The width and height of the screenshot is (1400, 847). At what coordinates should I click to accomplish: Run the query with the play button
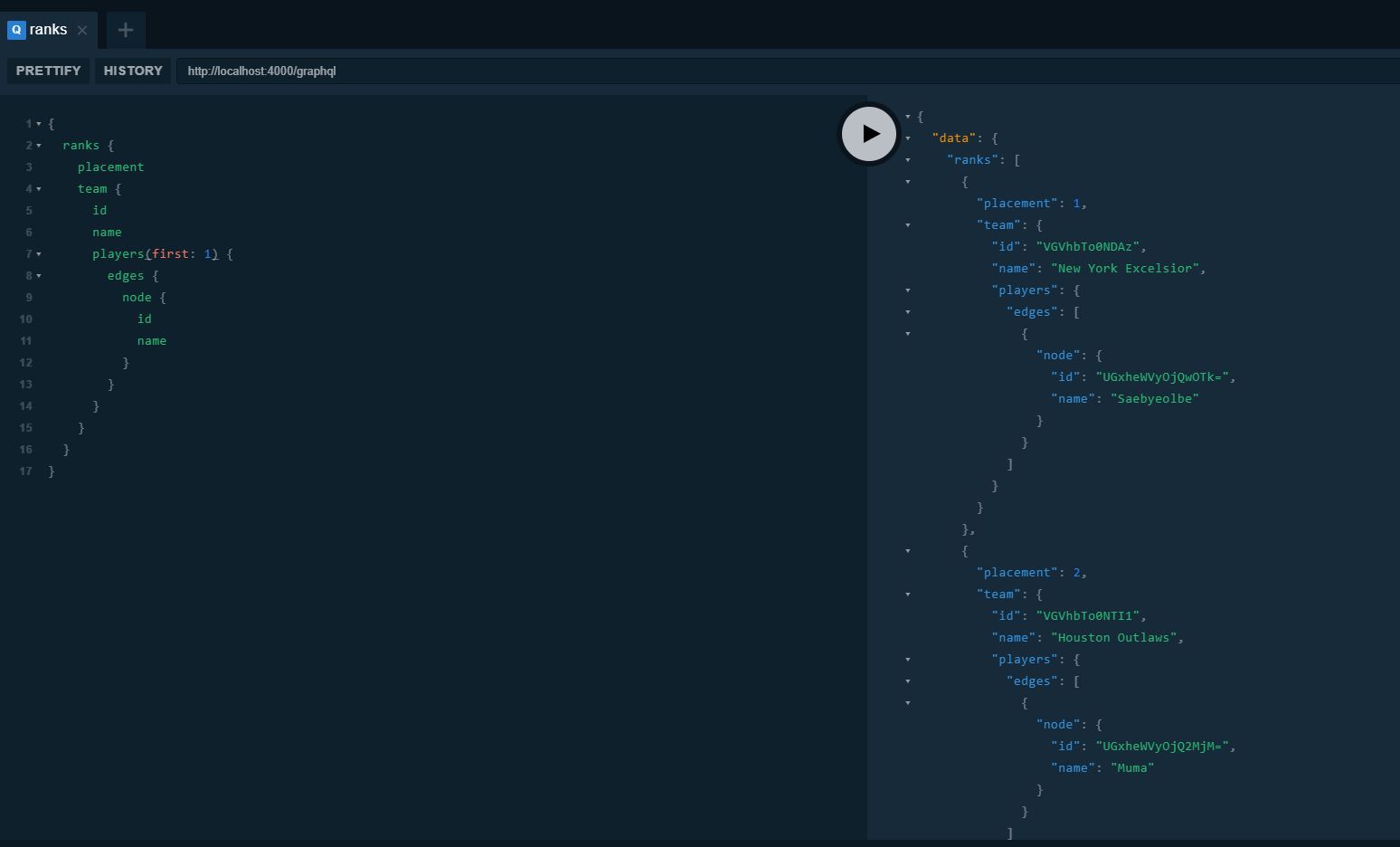[869, 134]
